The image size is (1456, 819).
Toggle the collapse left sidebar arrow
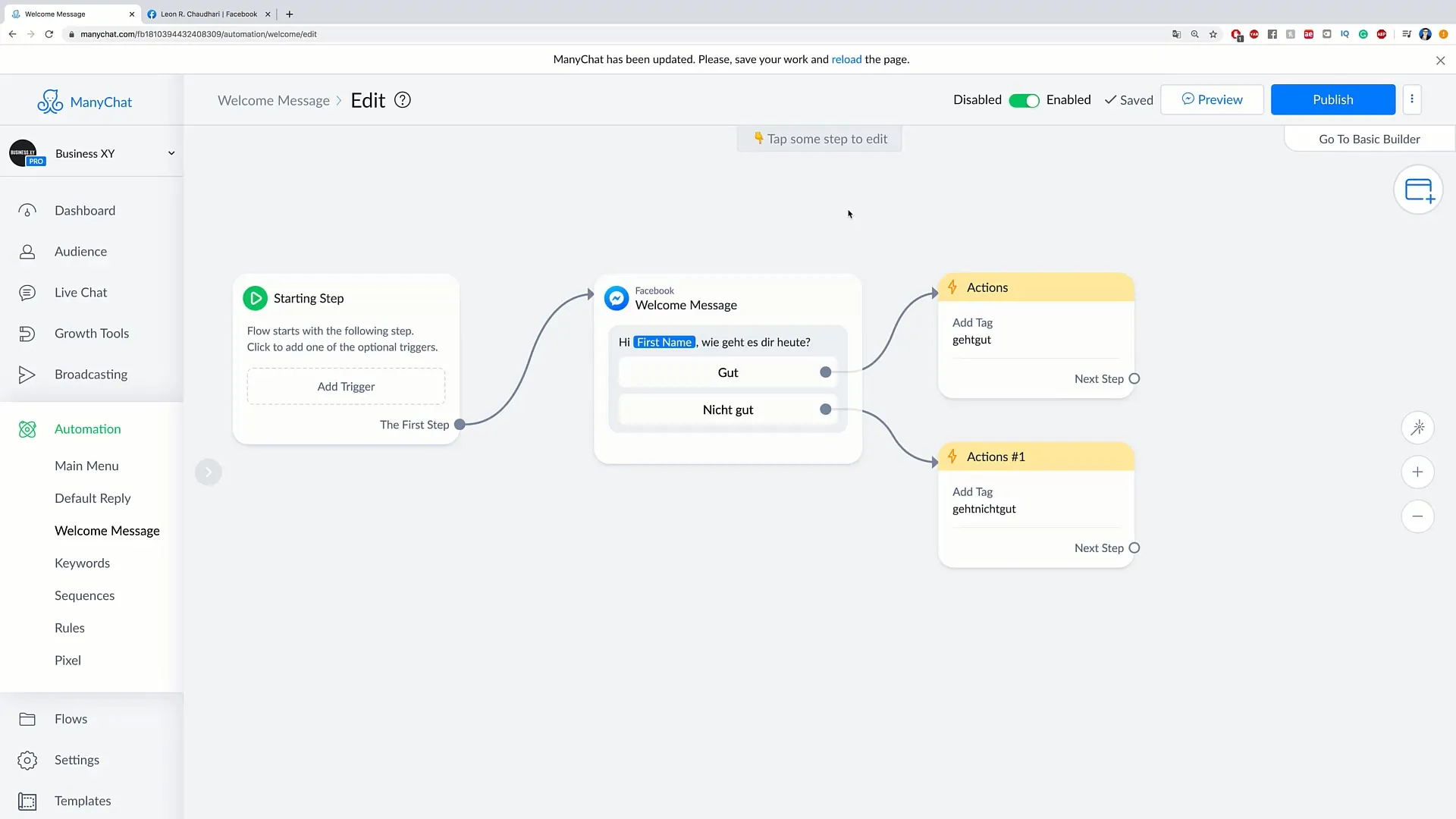click(x=209, y=472)
